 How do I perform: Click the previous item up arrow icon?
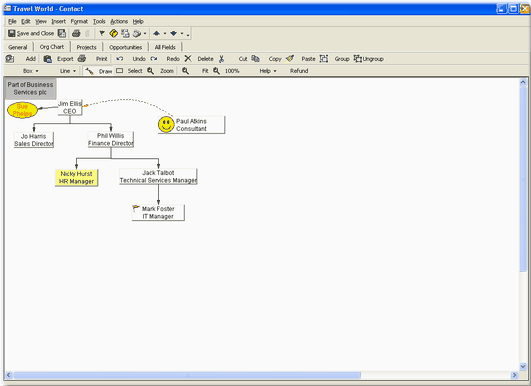(156, 33)
